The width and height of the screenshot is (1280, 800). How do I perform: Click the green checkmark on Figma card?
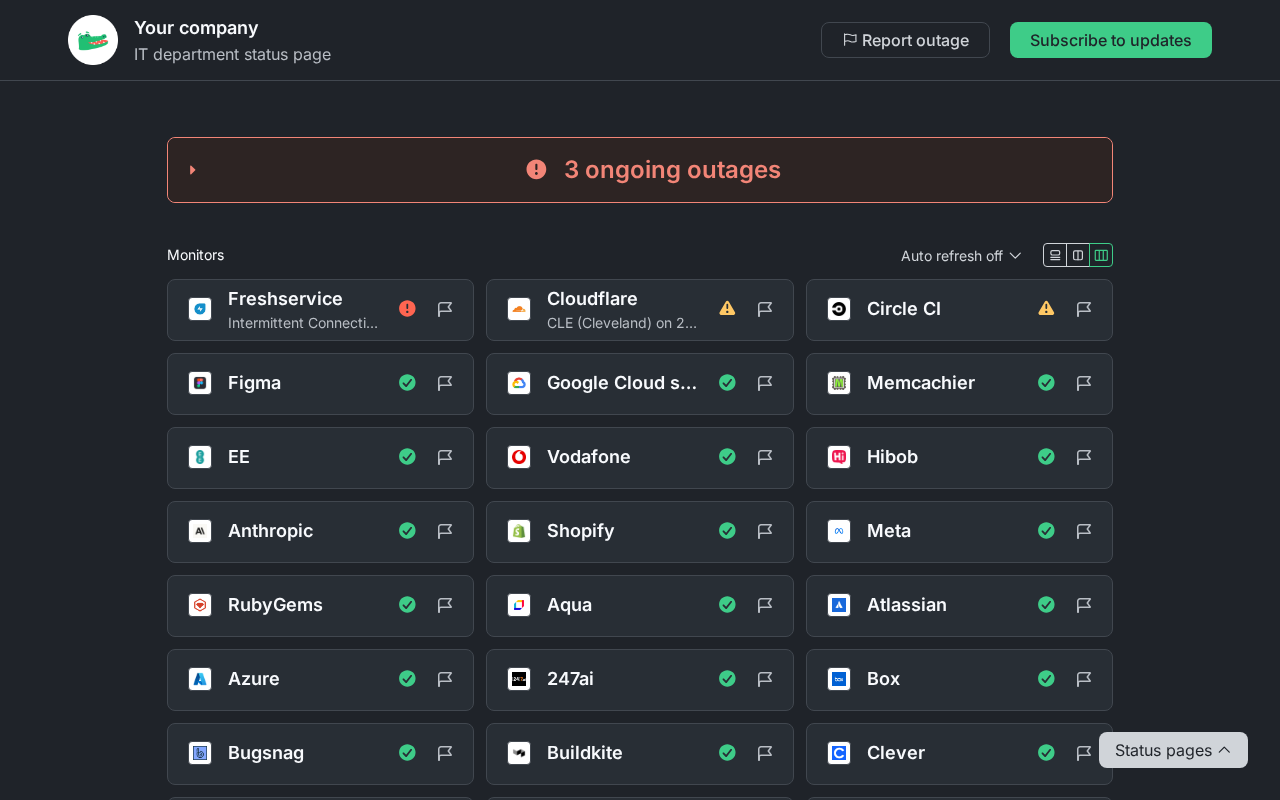pyautogui.click(x=407, y=382)
